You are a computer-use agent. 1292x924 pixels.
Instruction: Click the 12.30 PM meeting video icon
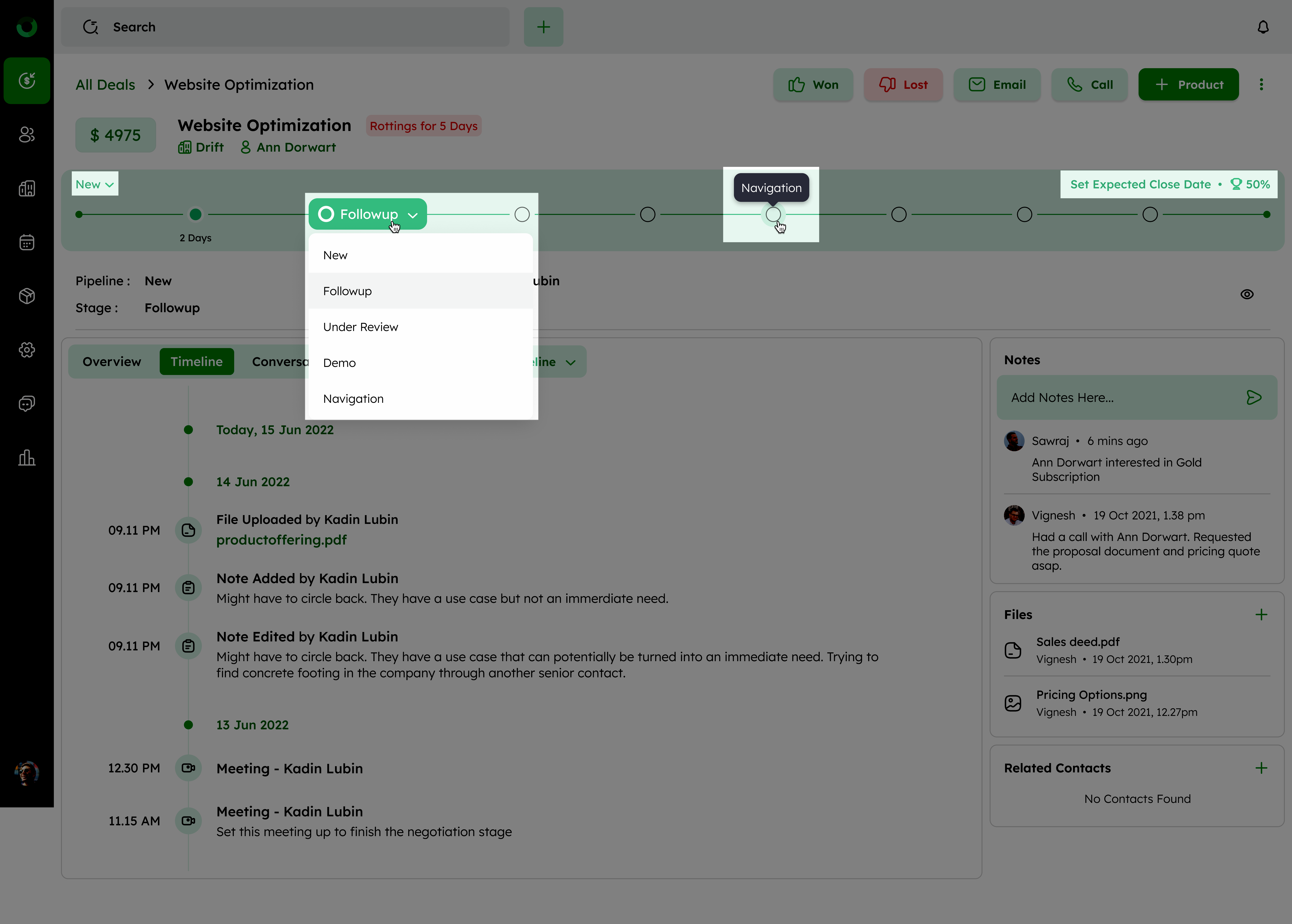pyautogui.click(x=188, y=768)
